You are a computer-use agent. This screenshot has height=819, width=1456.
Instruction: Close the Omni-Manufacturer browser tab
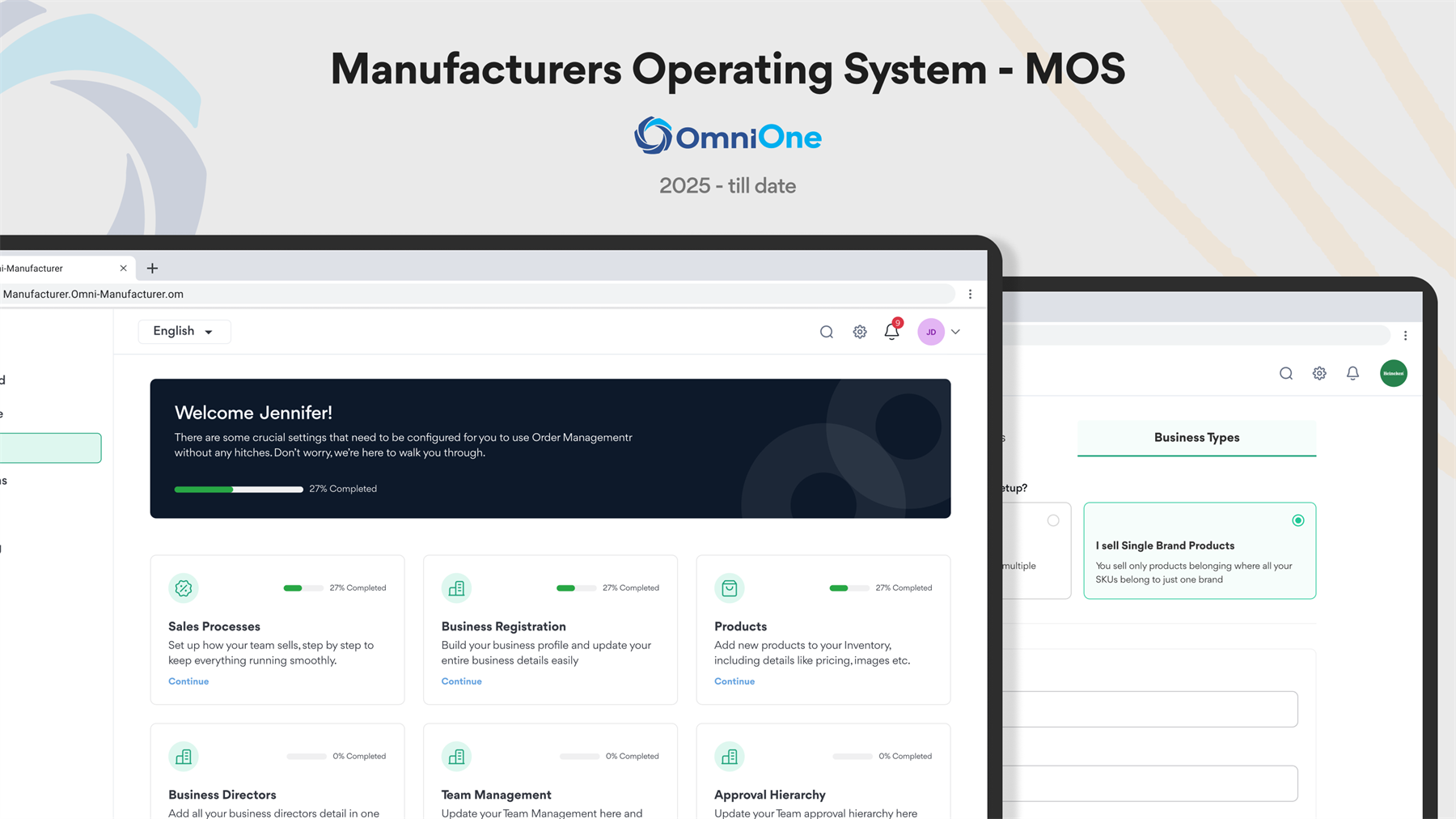click(x=123, y=268)
